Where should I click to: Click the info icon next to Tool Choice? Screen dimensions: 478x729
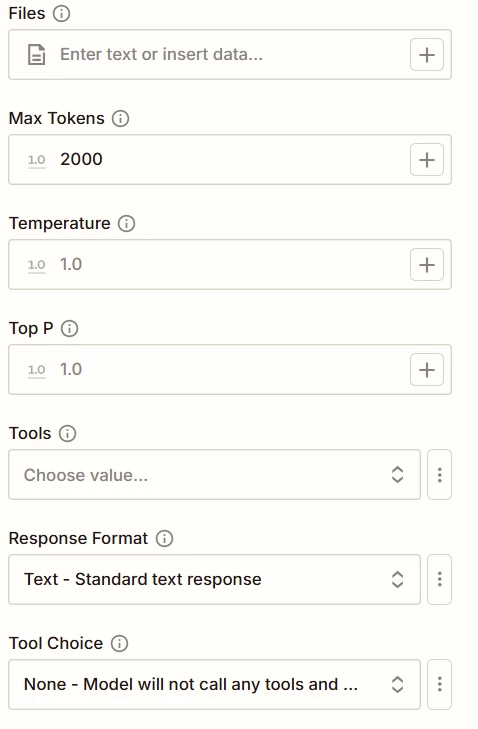(x=120, y=644)
